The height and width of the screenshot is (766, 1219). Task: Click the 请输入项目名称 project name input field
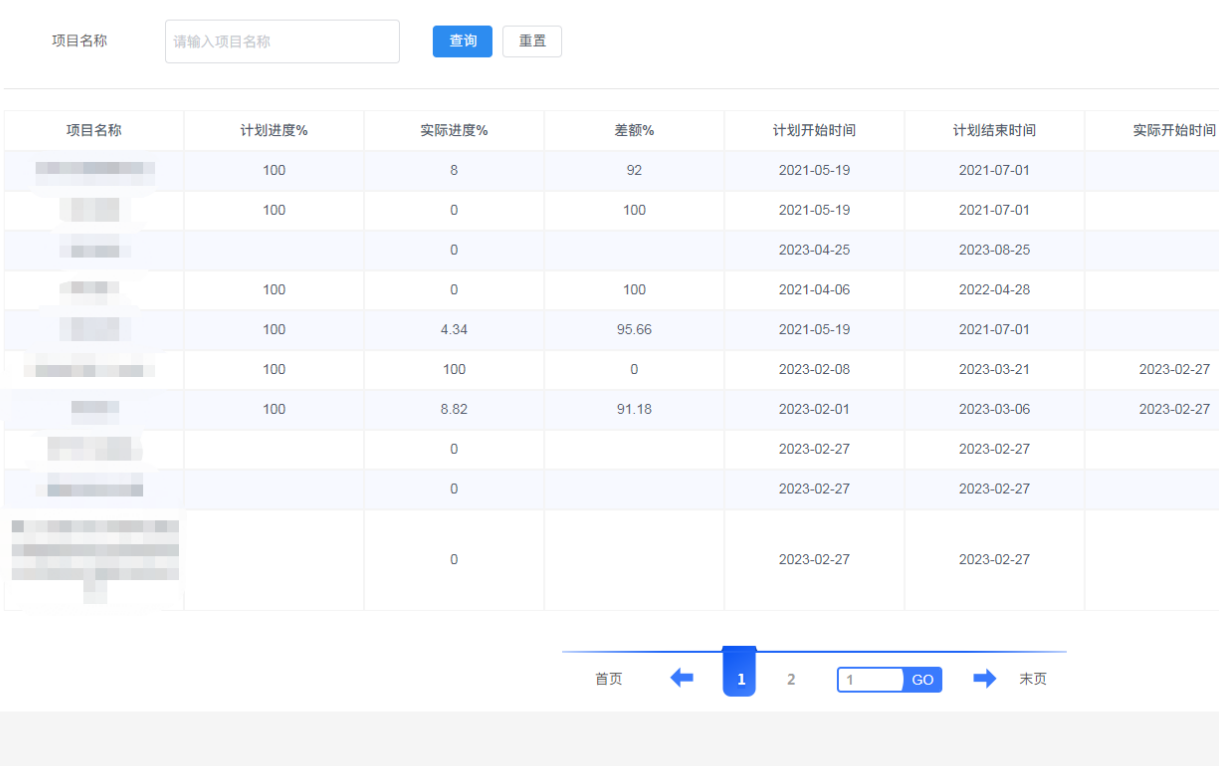click(281, 41)
